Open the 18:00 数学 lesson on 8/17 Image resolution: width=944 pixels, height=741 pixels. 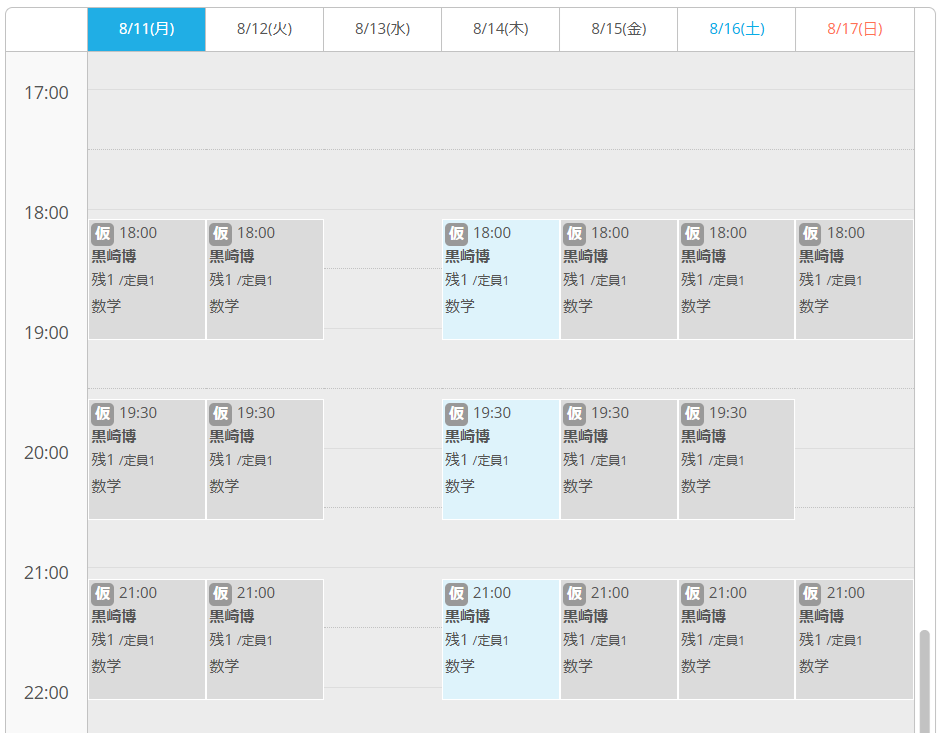point(854,279)
